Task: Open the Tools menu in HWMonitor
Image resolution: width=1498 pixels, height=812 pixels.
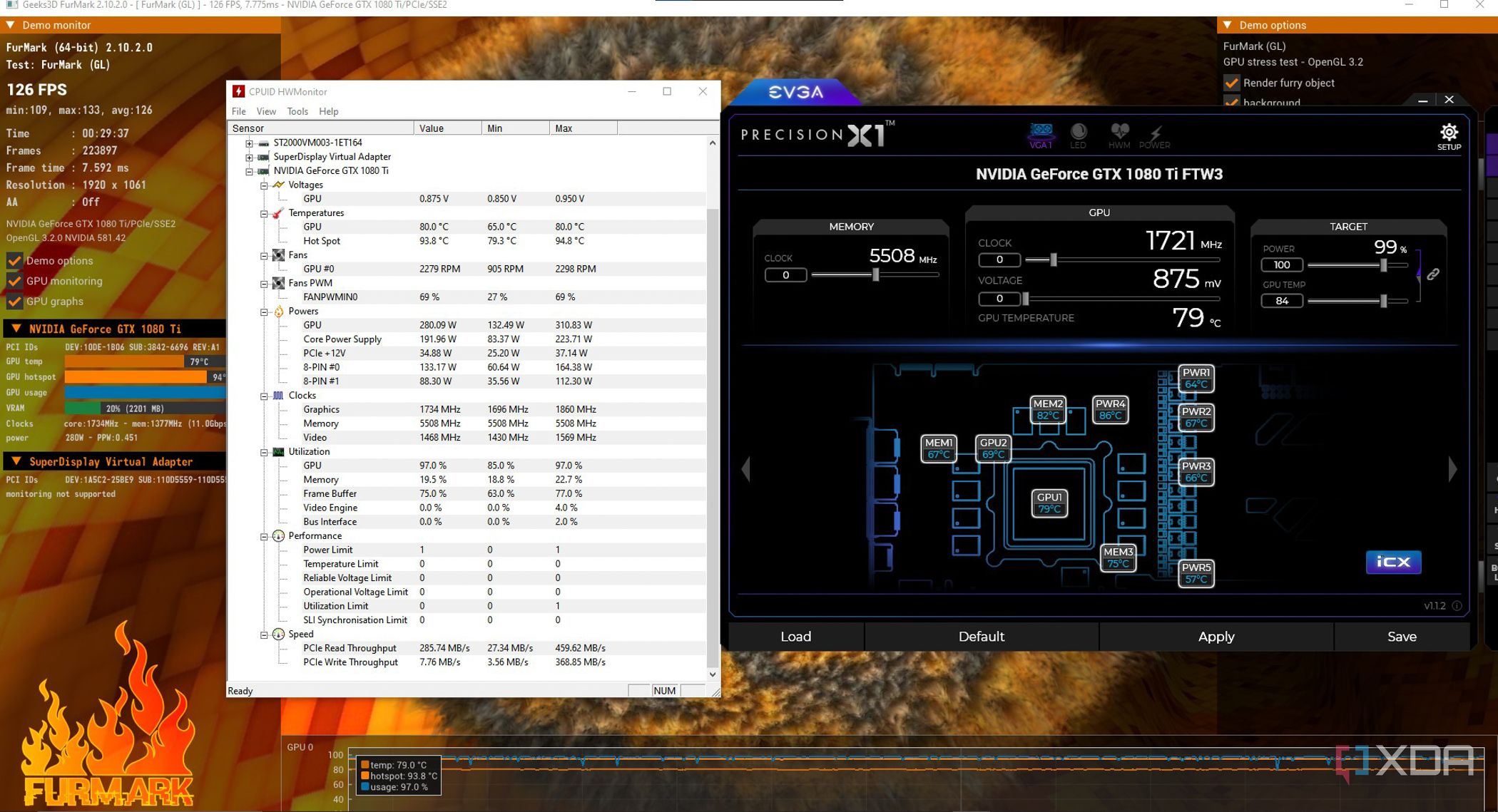Action: coord(297,111)
